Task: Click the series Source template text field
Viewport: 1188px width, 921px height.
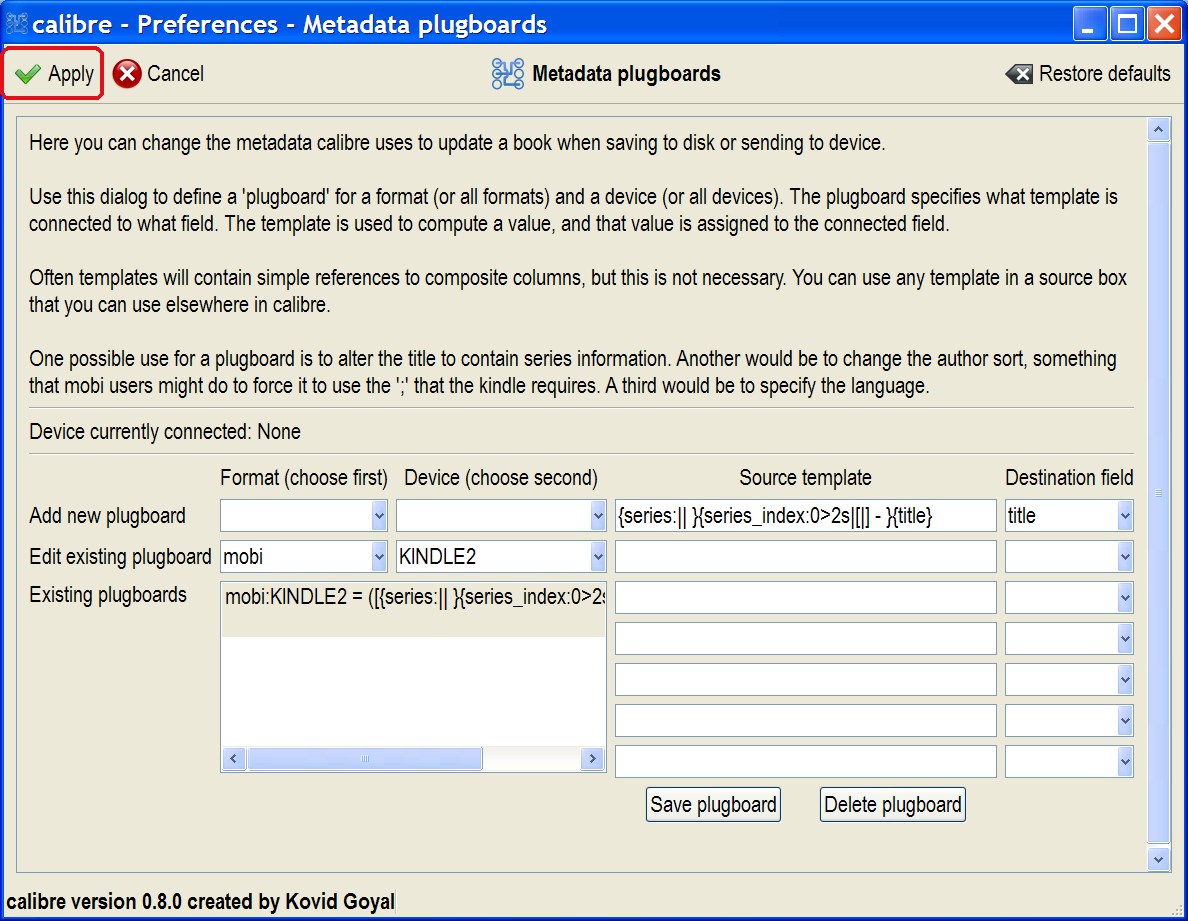Action: coord(805,516)
